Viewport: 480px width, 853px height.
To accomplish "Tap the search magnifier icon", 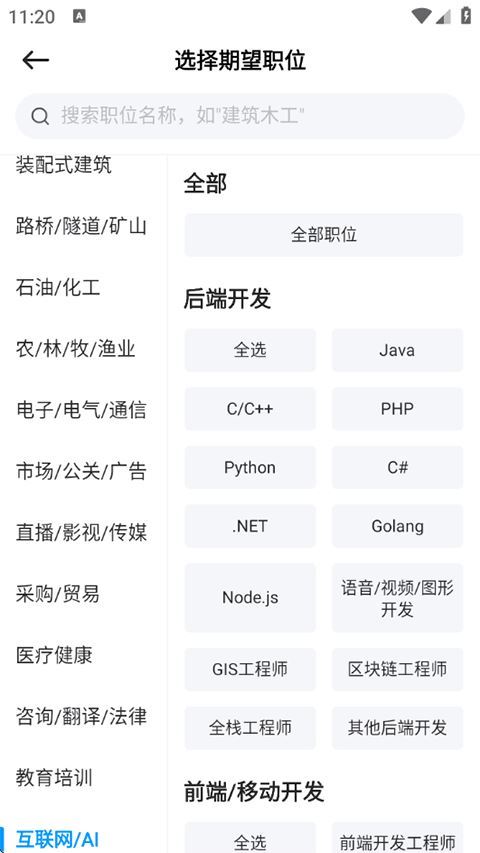I will point(40,116).
